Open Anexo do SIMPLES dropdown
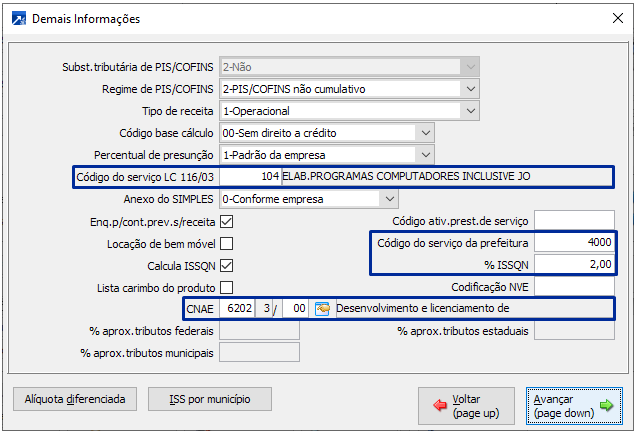 pos(389,199)
